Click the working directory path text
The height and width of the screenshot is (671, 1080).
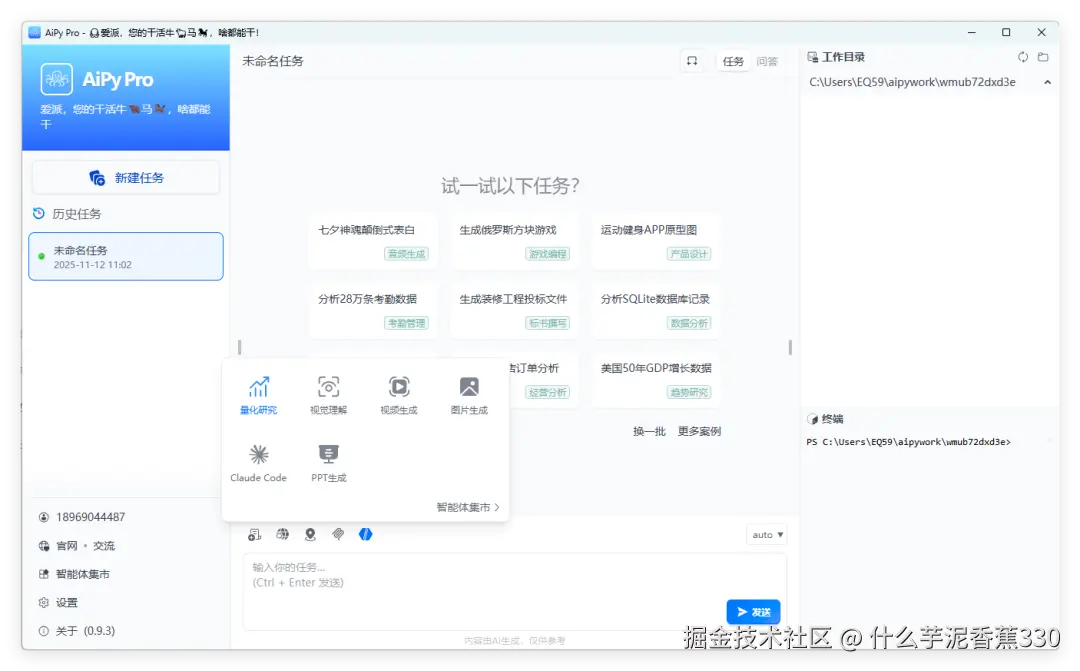(912, 82)
